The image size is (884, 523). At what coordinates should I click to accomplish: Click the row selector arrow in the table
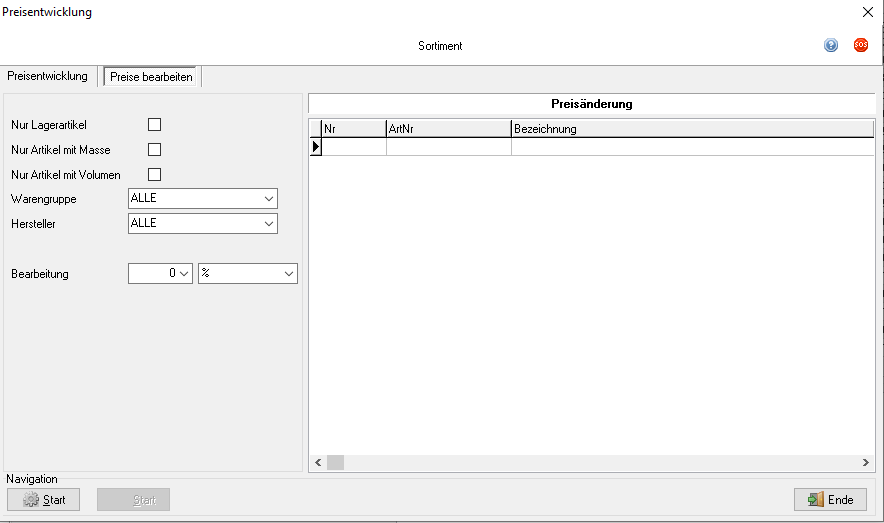(x=315, y=147)
